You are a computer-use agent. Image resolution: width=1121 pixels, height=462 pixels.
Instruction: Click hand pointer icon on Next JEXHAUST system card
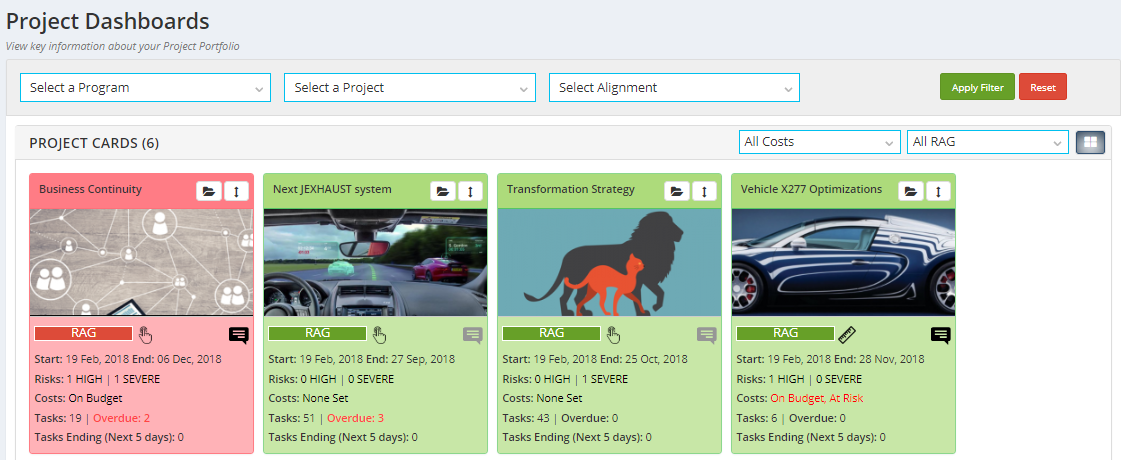(380, 334)
